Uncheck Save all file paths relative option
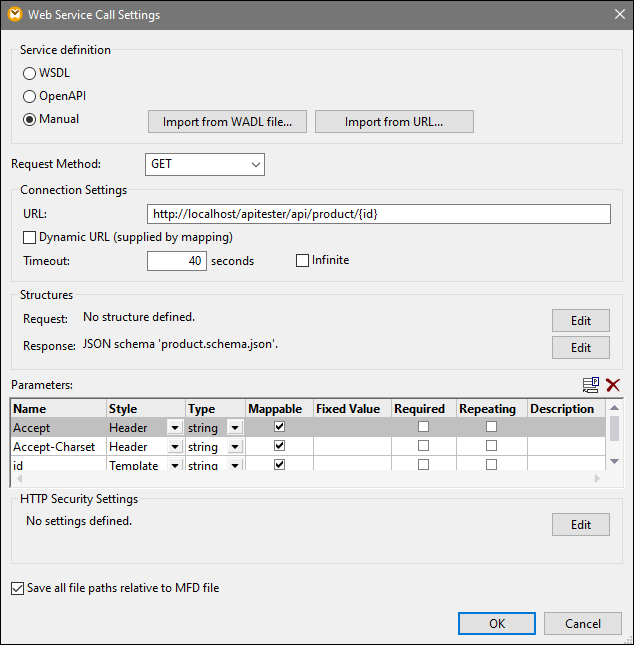Viewport: 634px width, 645px height. tap(17, 589)
